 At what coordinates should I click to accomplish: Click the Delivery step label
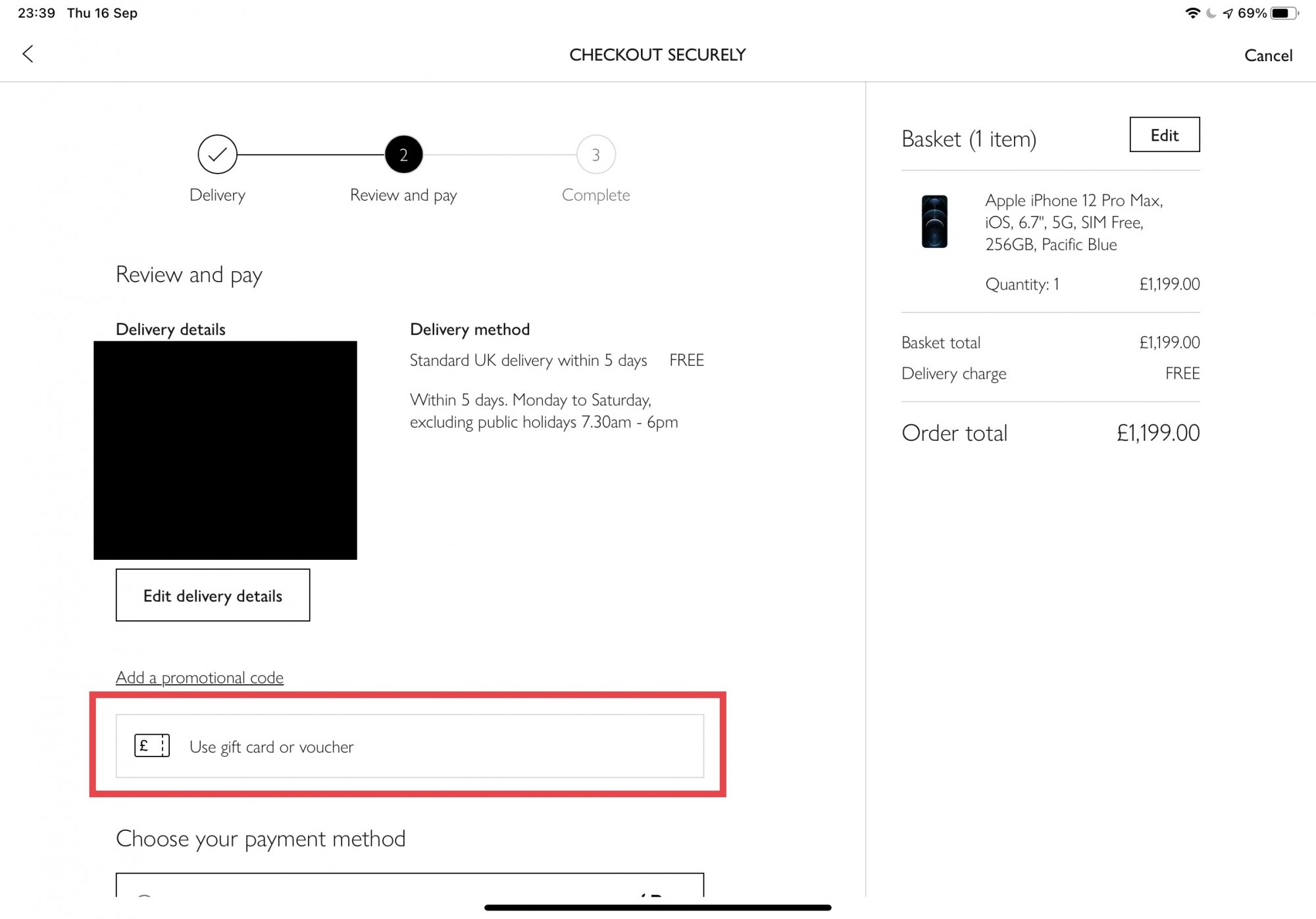217,195
